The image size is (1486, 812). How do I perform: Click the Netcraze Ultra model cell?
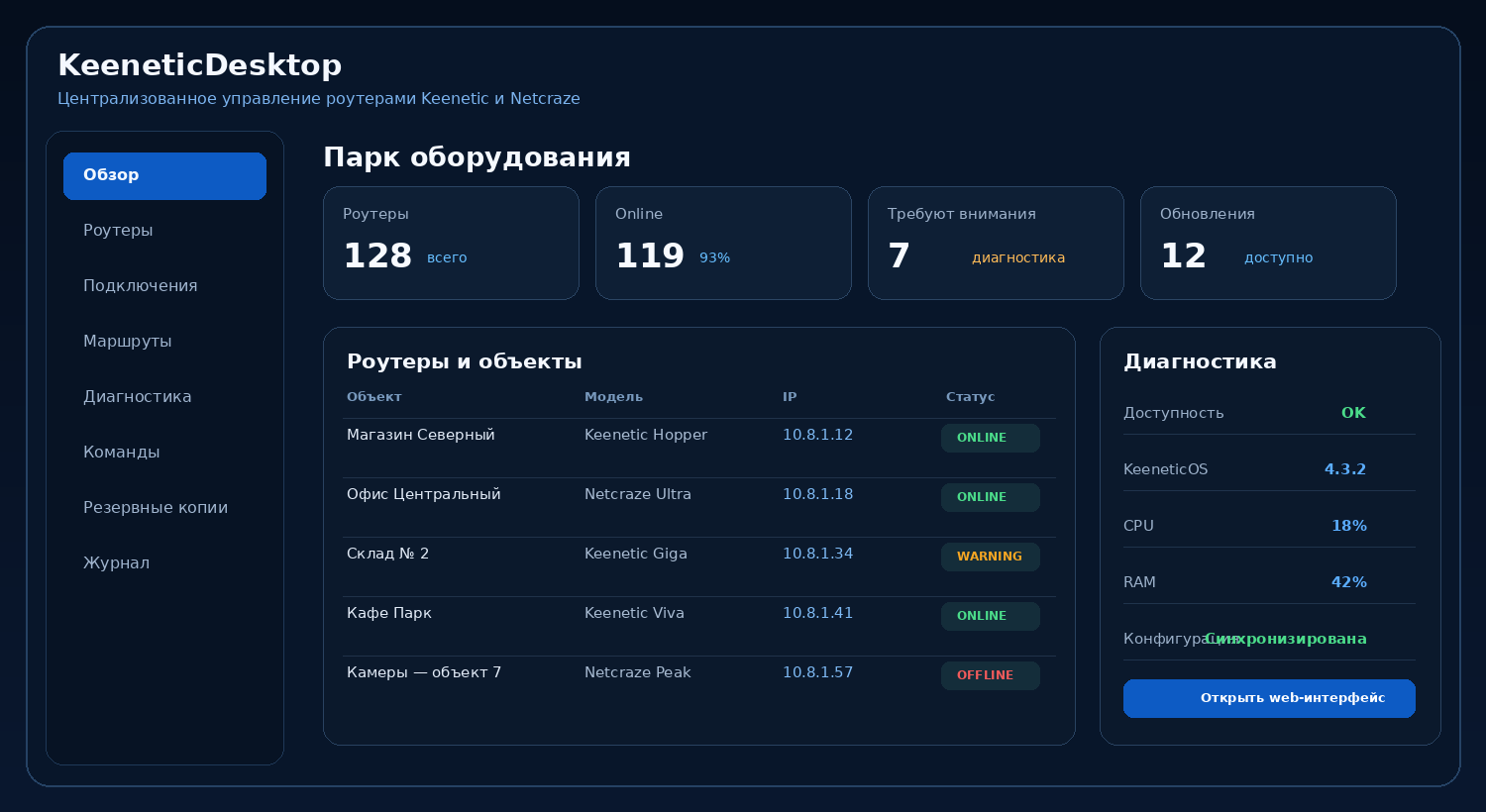click(638, 494)
